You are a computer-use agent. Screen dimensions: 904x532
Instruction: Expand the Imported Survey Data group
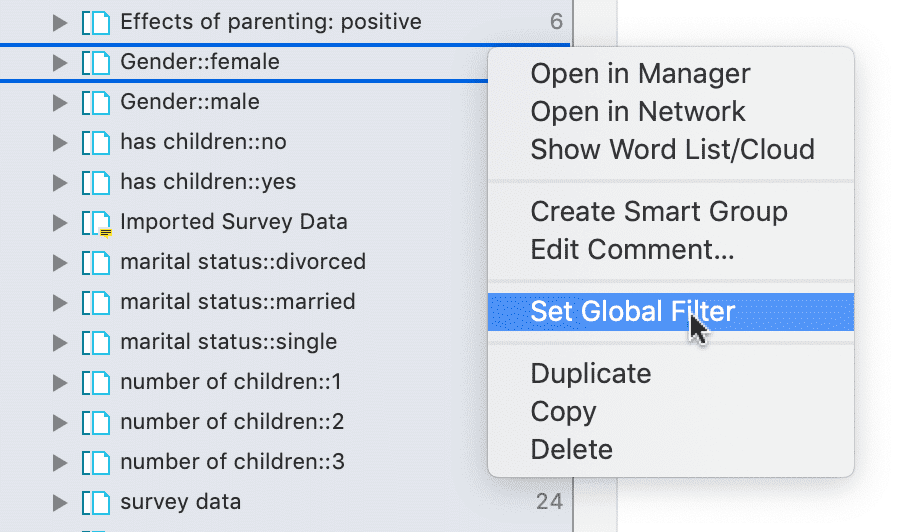point(59,222)
